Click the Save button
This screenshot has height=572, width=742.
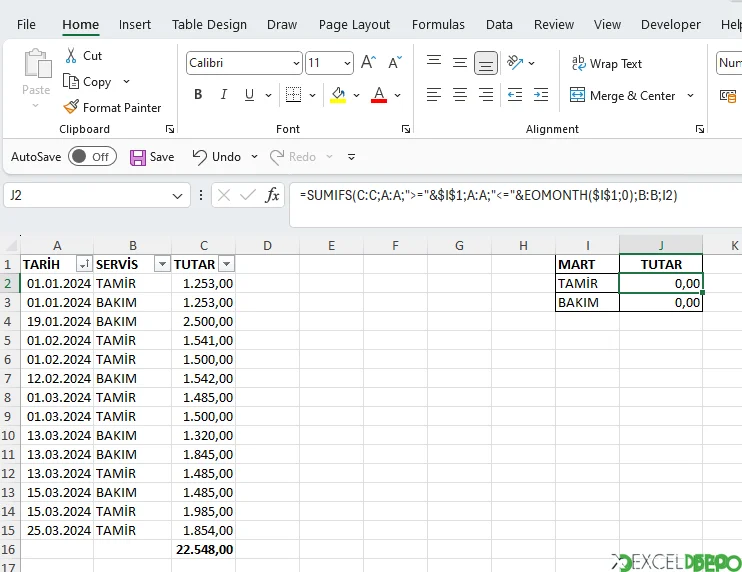[152, 157]
